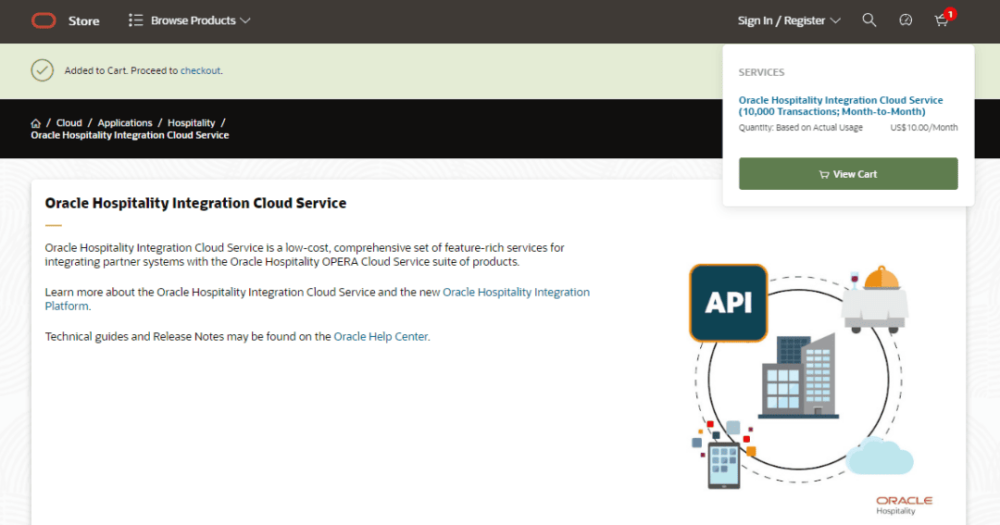1000x525 pixels.
Task: Go to Cloud breadcrumb
Action: click(x=69, y=123)
